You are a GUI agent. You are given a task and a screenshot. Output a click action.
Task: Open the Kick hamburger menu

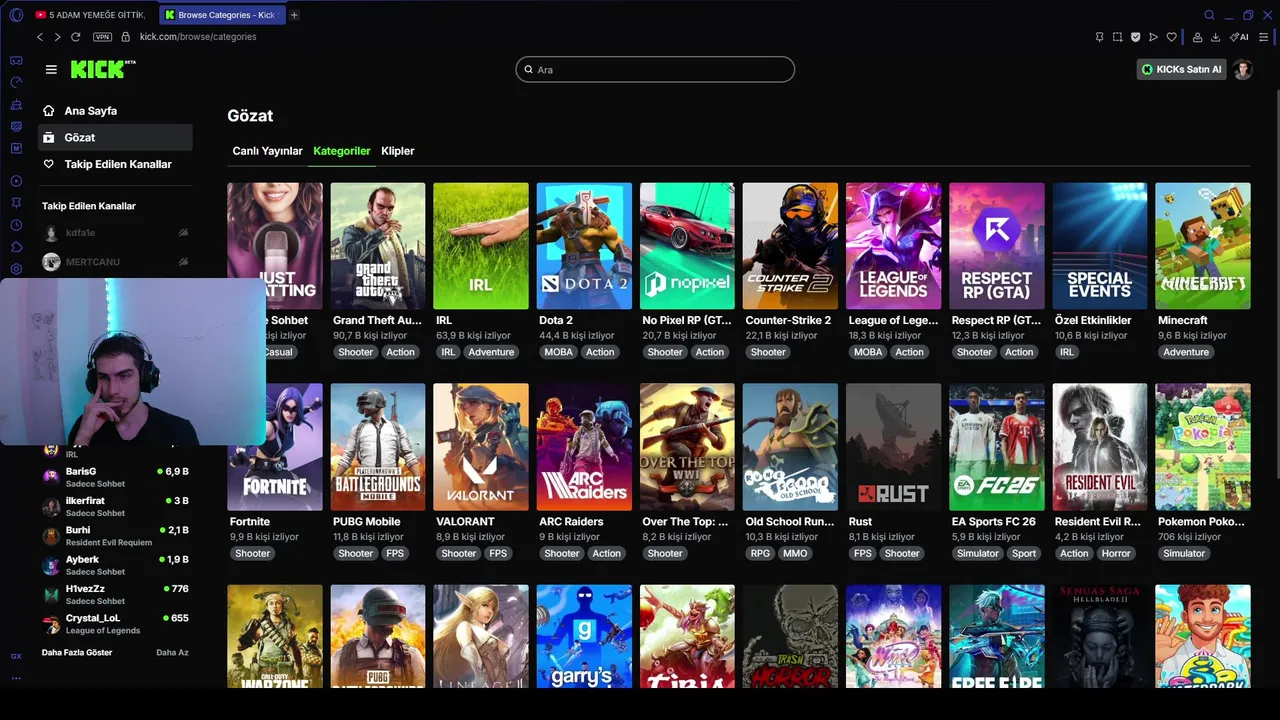[51, 69]
